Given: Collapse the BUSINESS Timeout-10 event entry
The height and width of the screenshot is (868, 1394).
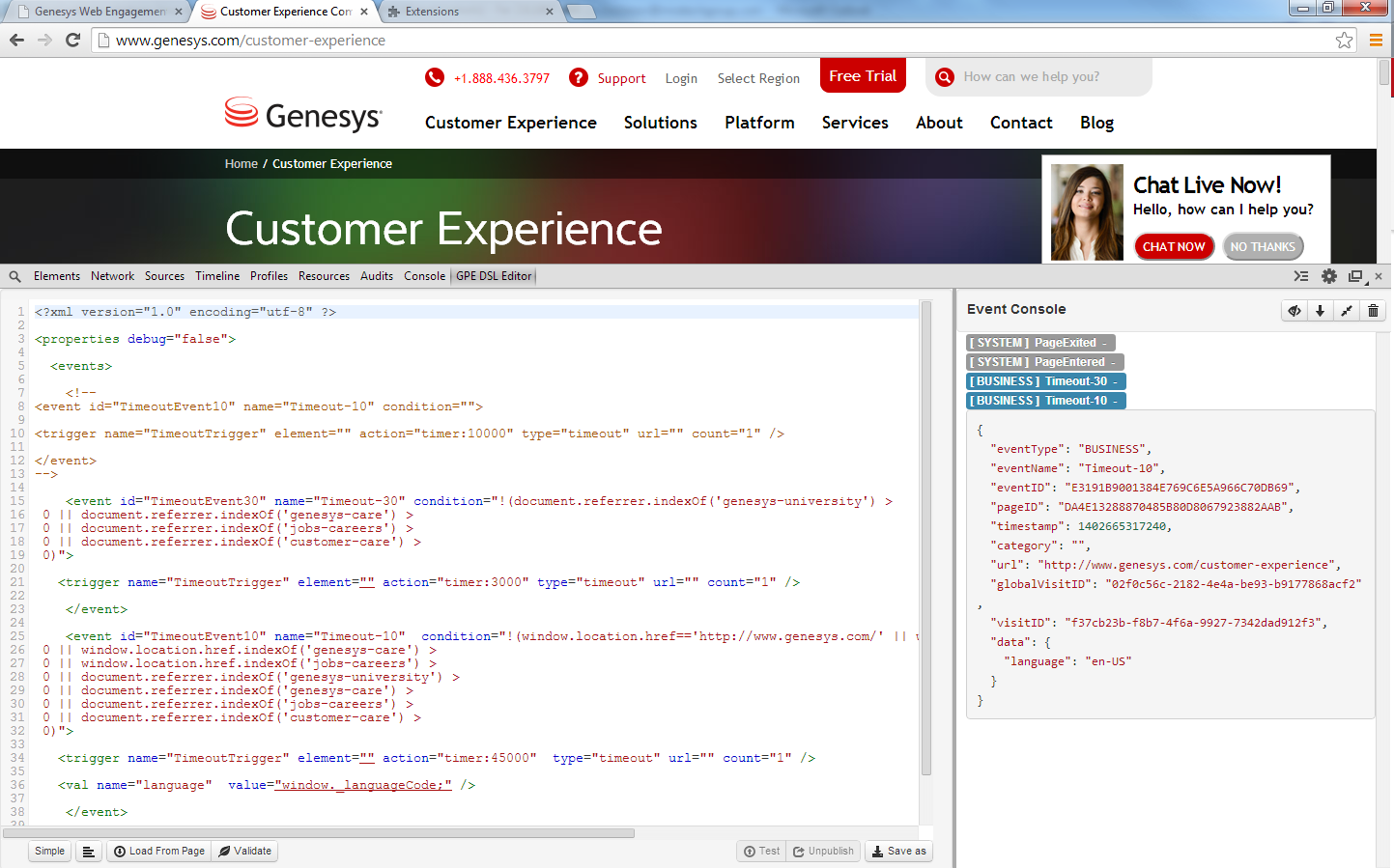Looking at the screenshot, I should pyautogui.click(x=1045, y=401).
